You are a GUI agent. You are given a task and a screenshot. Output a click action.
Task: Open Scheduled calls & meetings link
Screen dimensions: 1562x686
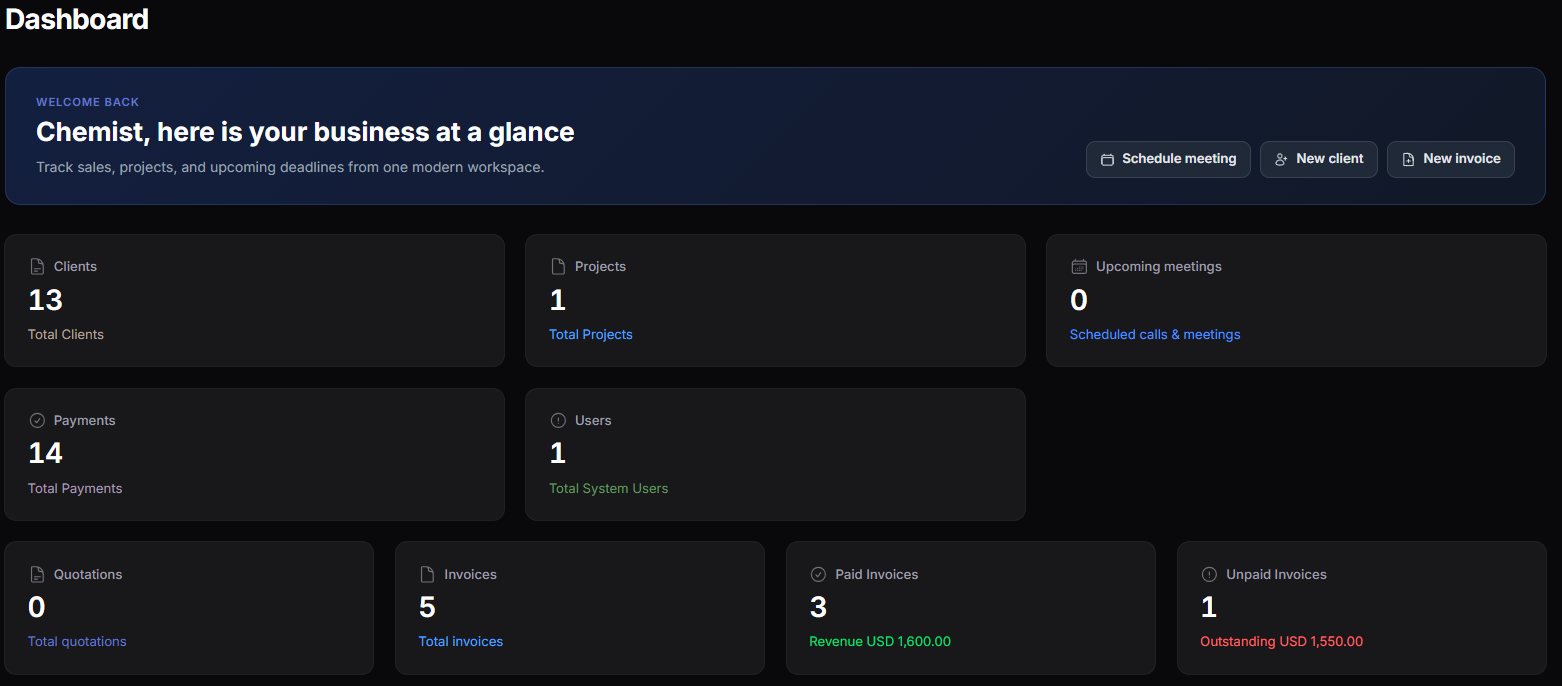(x=1155, y=334)
